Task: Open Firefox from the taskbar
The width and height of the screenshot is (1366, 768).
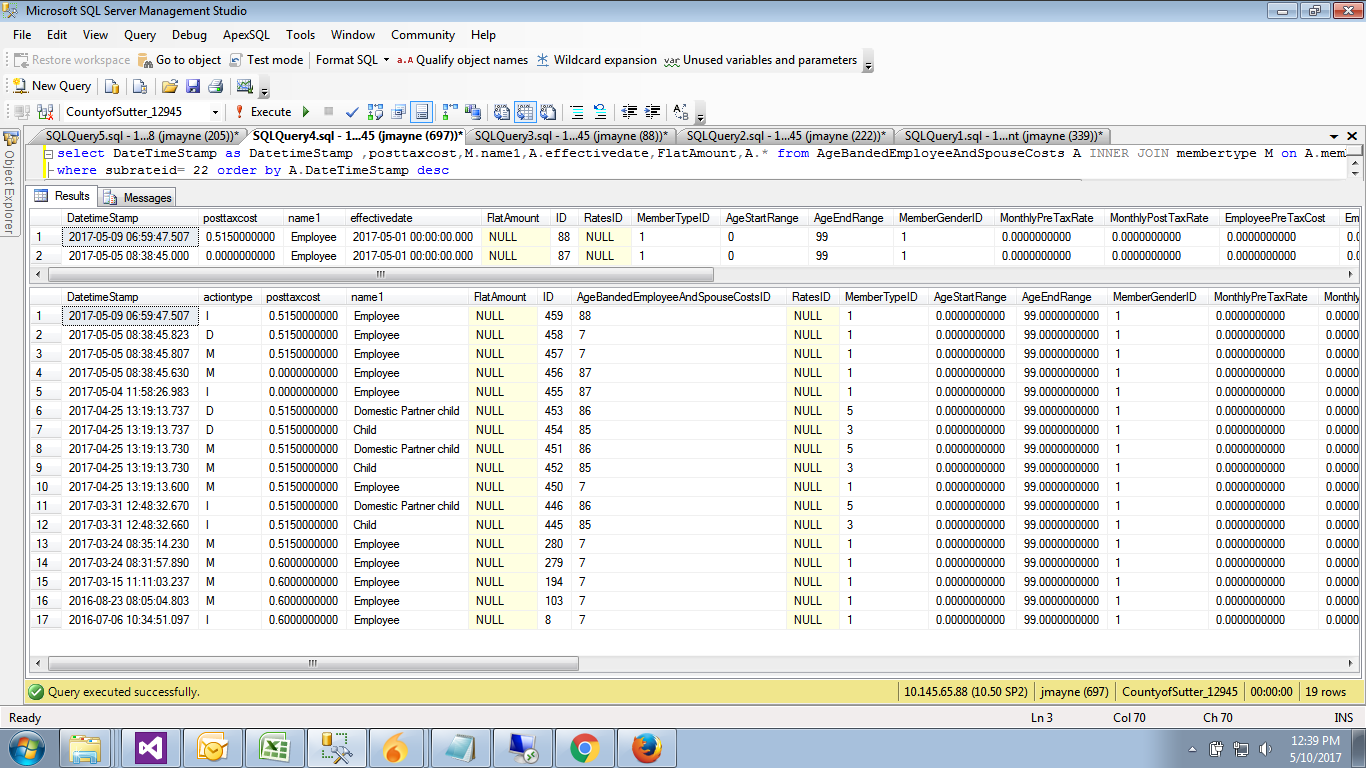Action: [x=647, y=748]
